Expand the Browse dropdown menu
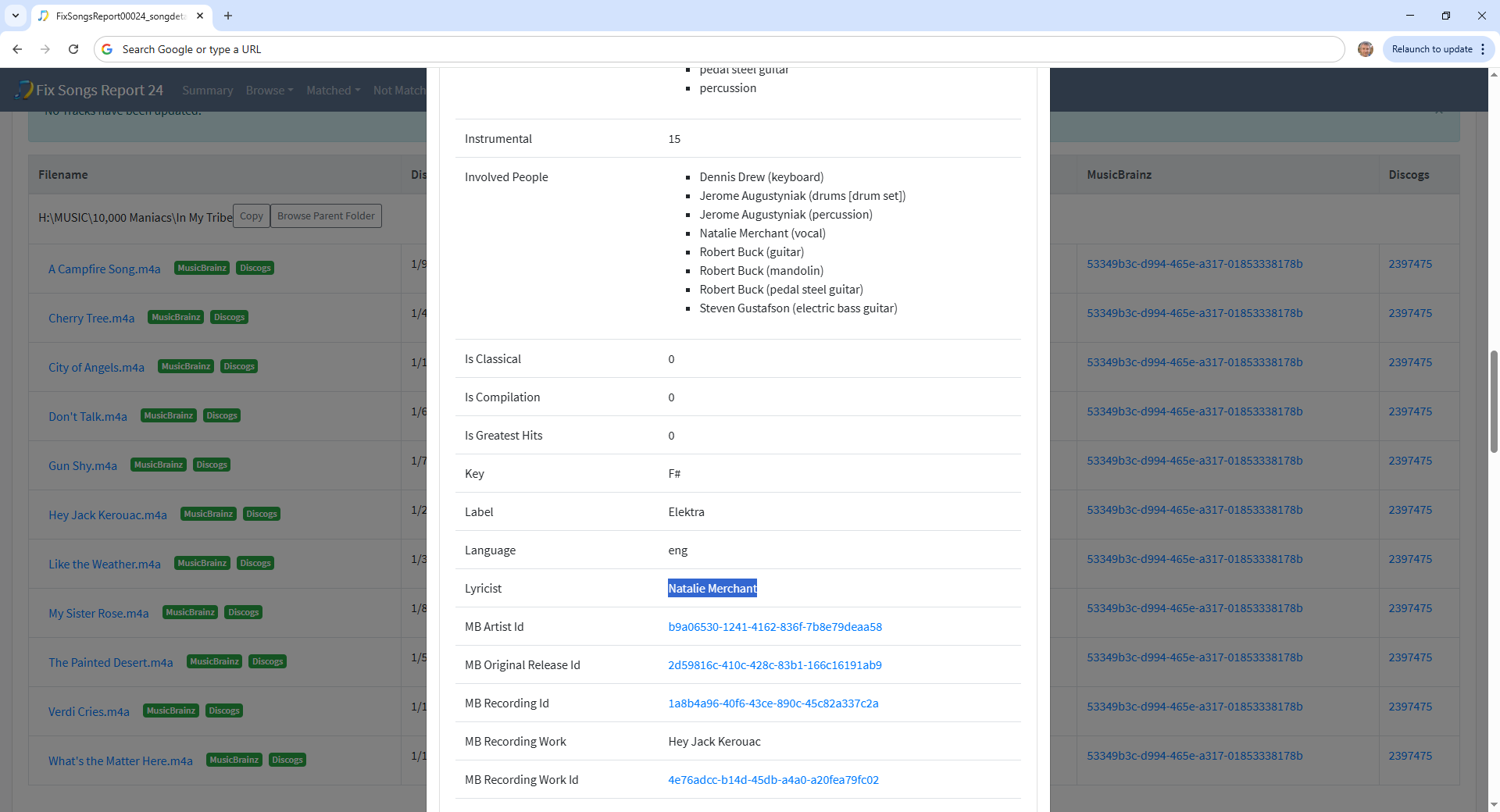Viewport: 1500px width, 812px height. point(269,91)
